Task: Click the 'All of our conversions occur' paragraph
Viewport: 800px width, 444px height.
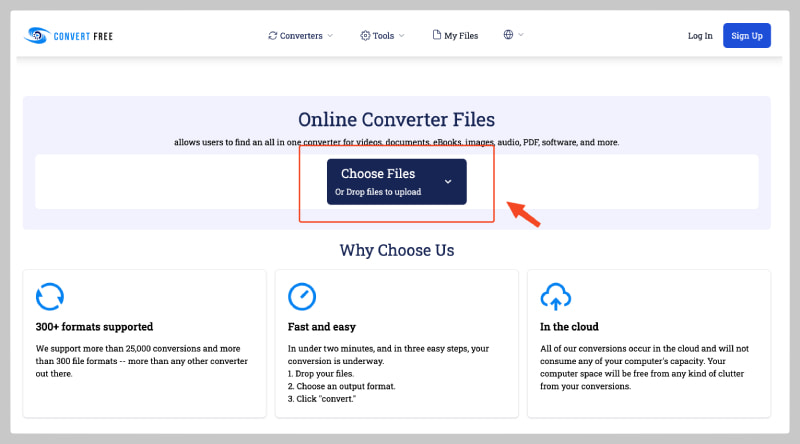Action: (644, 367)
